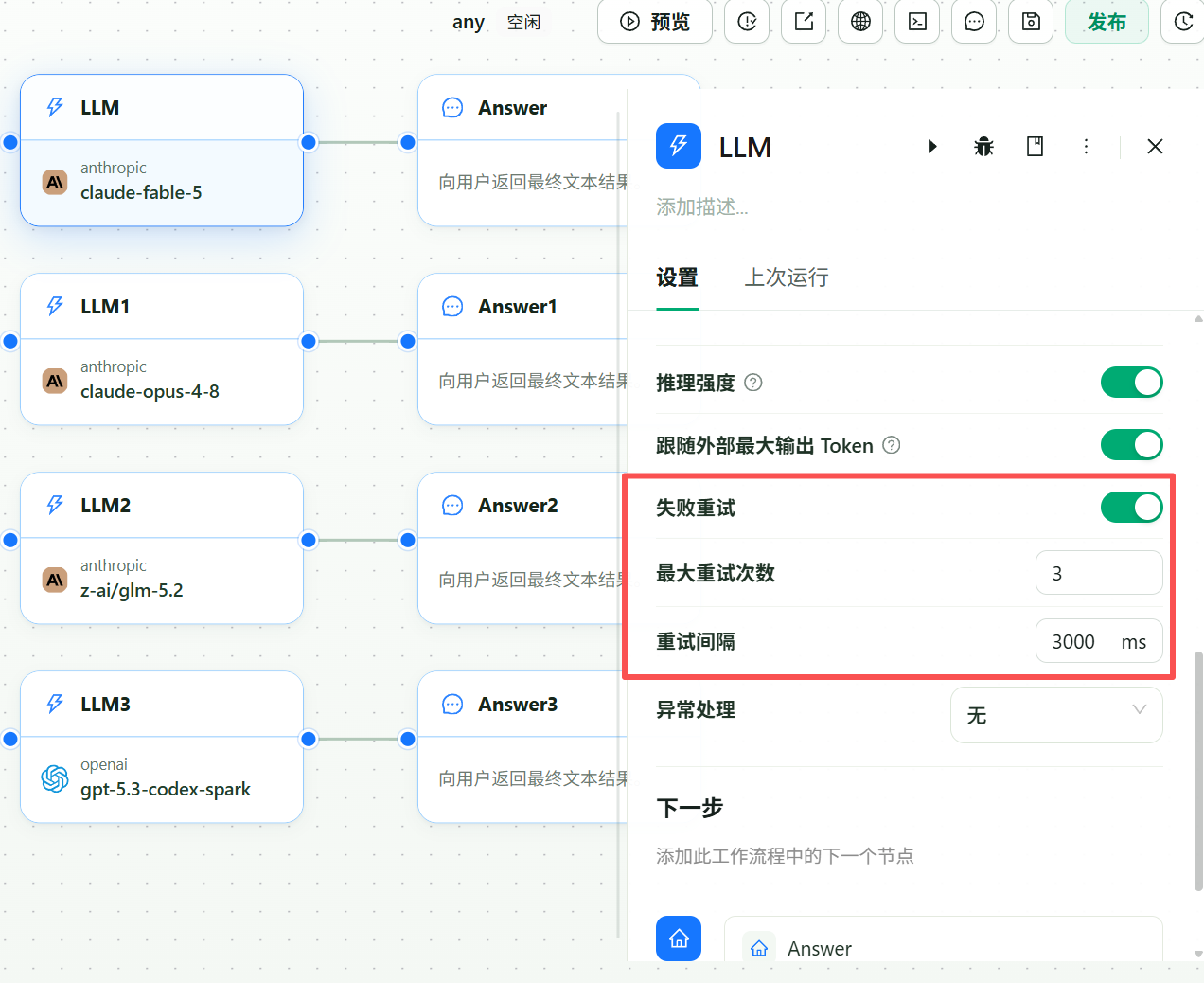Click the chat icon of Answer3 node
Screen dimensions: 1204x983
(452, 704)
